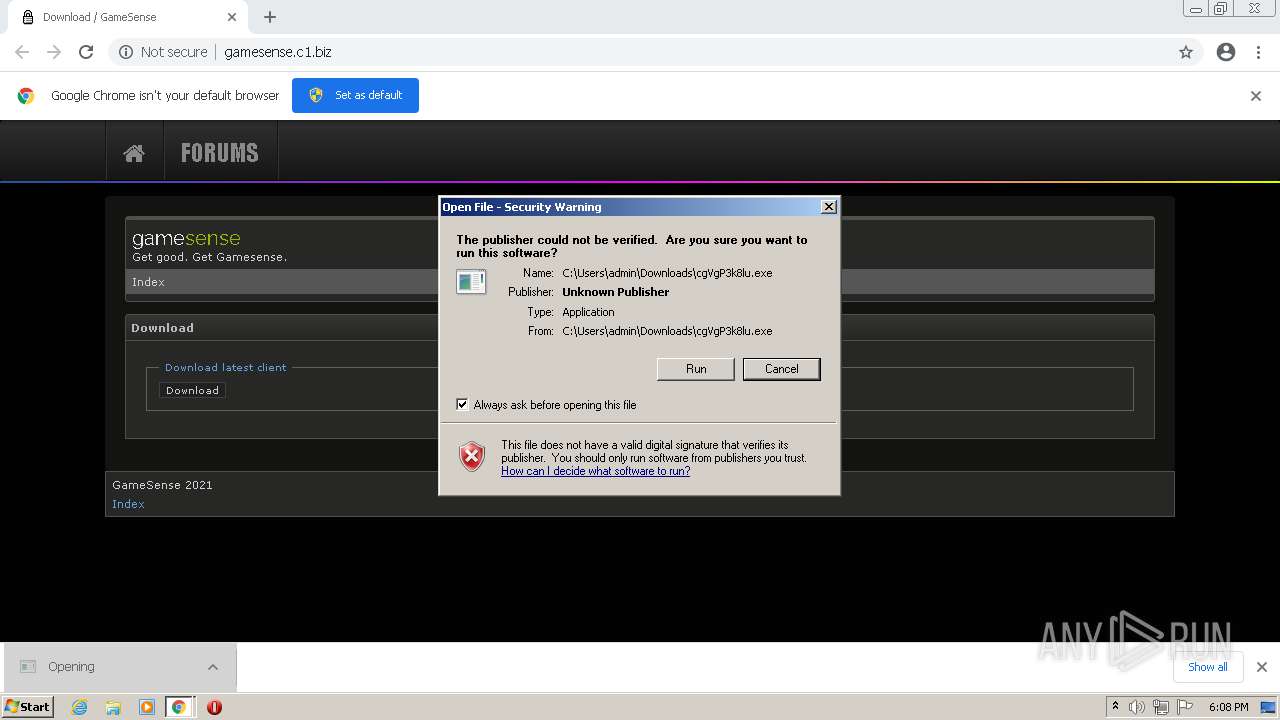Screen dimensions: 1280x720
Task: Click the Download section heading
Action: point(162,328)
